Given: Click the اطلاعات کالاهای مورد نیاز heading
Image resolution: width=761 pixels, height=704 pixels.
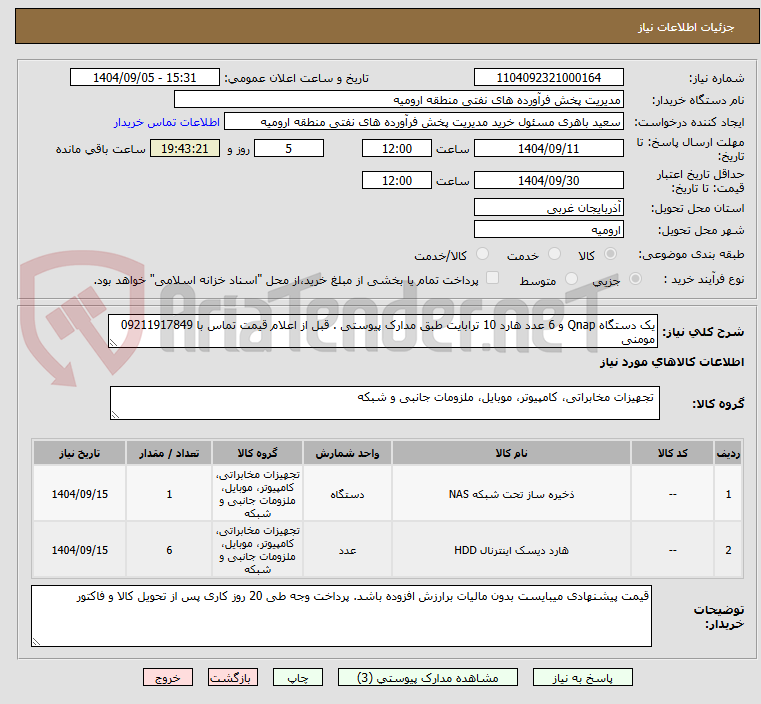Looking at the screenshot, I should point(672,362).
